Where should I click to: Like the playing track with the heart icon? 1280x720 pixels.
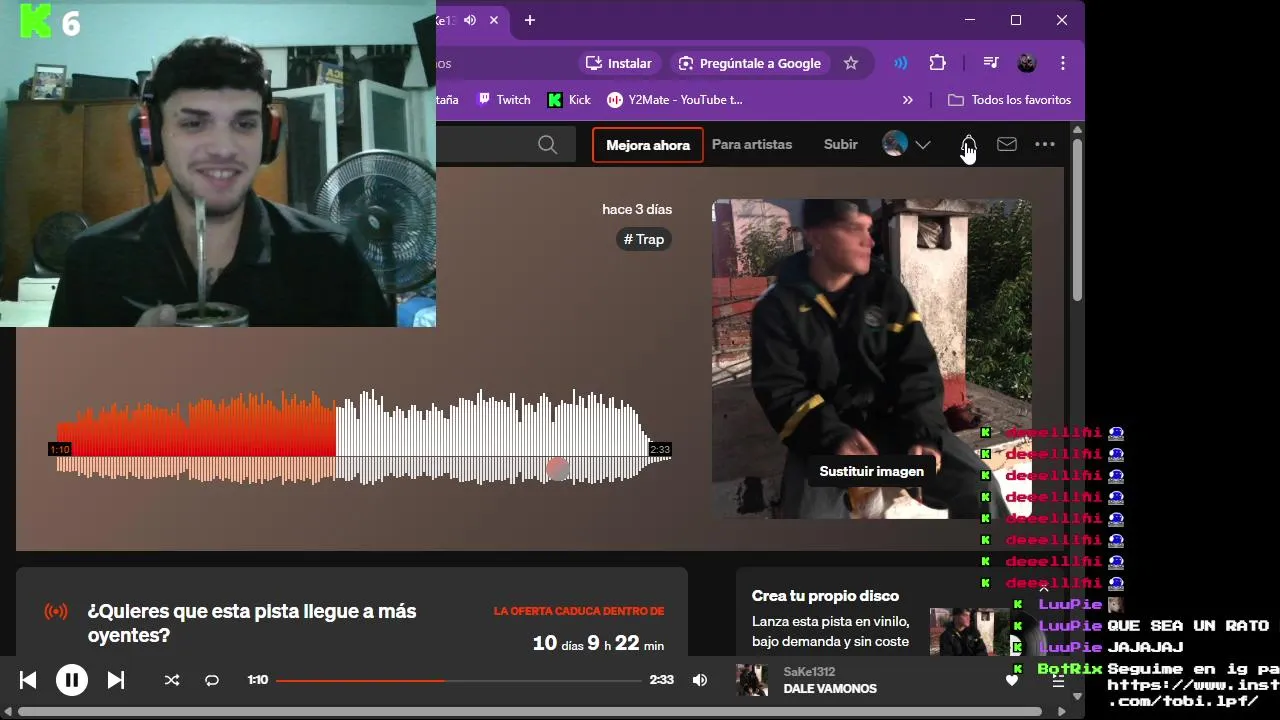pyautogui.click(x=1012, y=680)
